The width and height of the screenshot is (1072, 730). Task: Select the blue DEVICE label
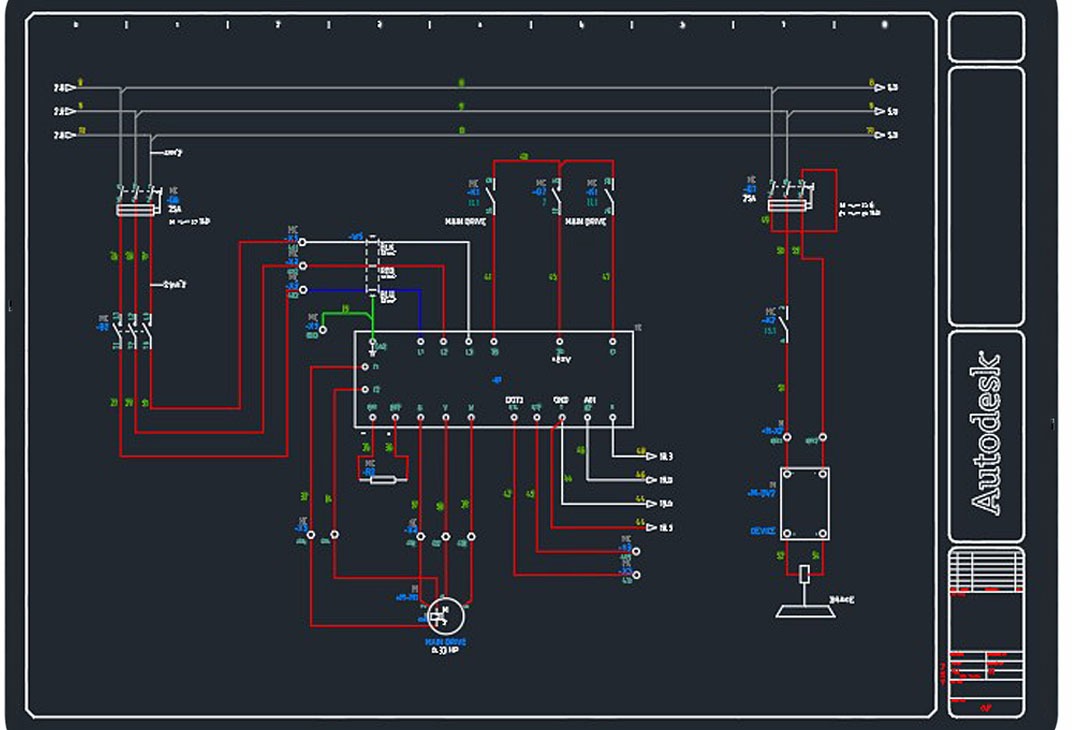[x=762, y=531]
